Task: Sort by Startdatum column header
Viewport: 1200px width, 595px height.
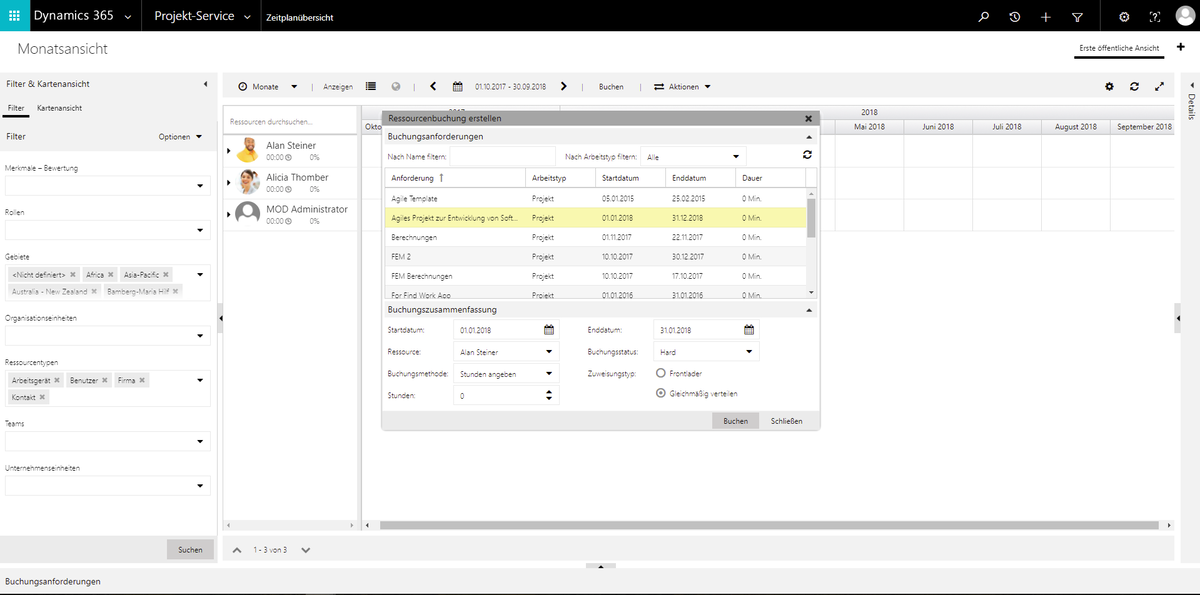Action: [x=629, y=177]
